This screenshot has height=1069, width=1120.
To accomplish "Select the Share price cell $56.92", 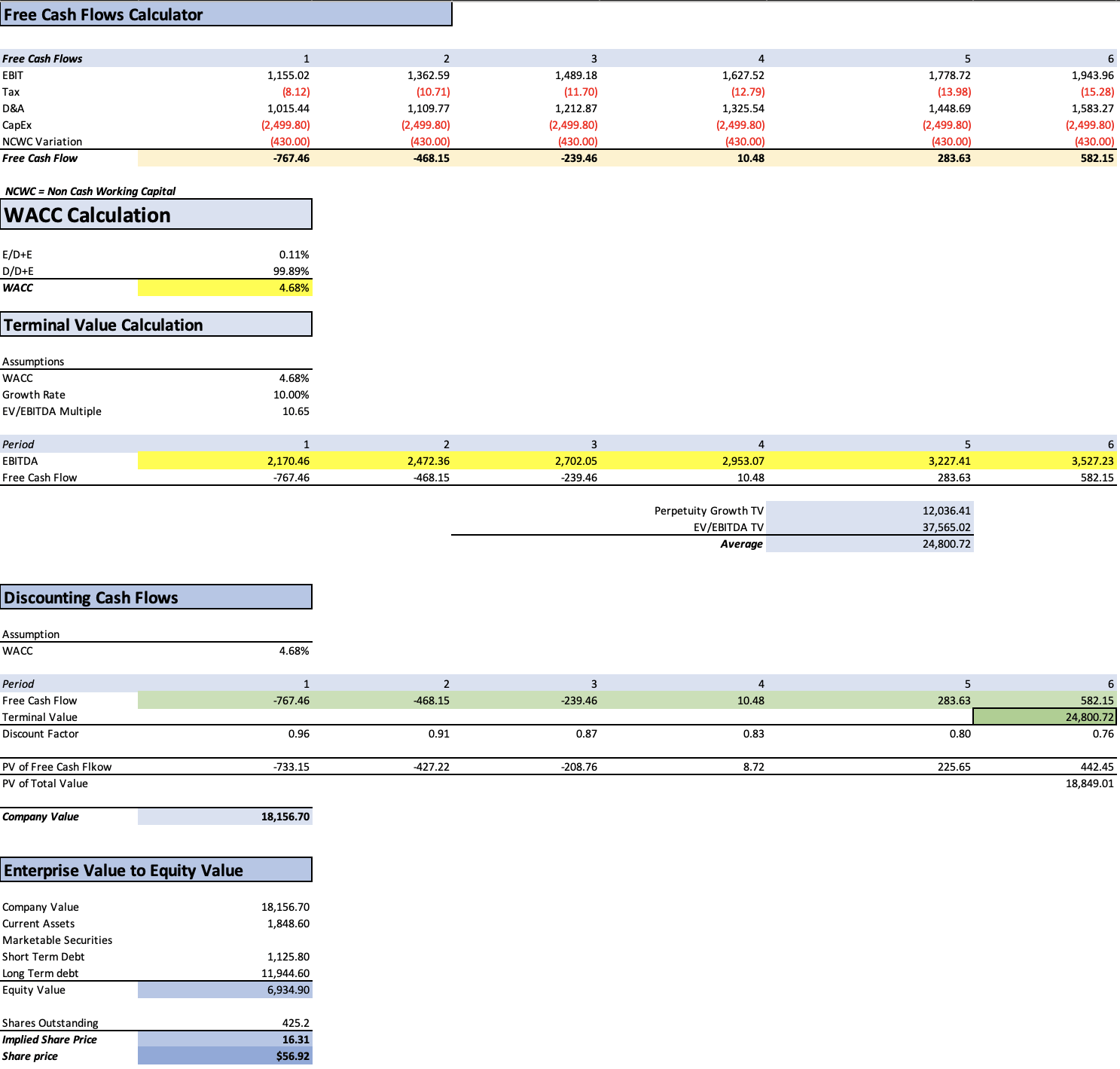I will pyautogui.click(x=225, y=1056).
